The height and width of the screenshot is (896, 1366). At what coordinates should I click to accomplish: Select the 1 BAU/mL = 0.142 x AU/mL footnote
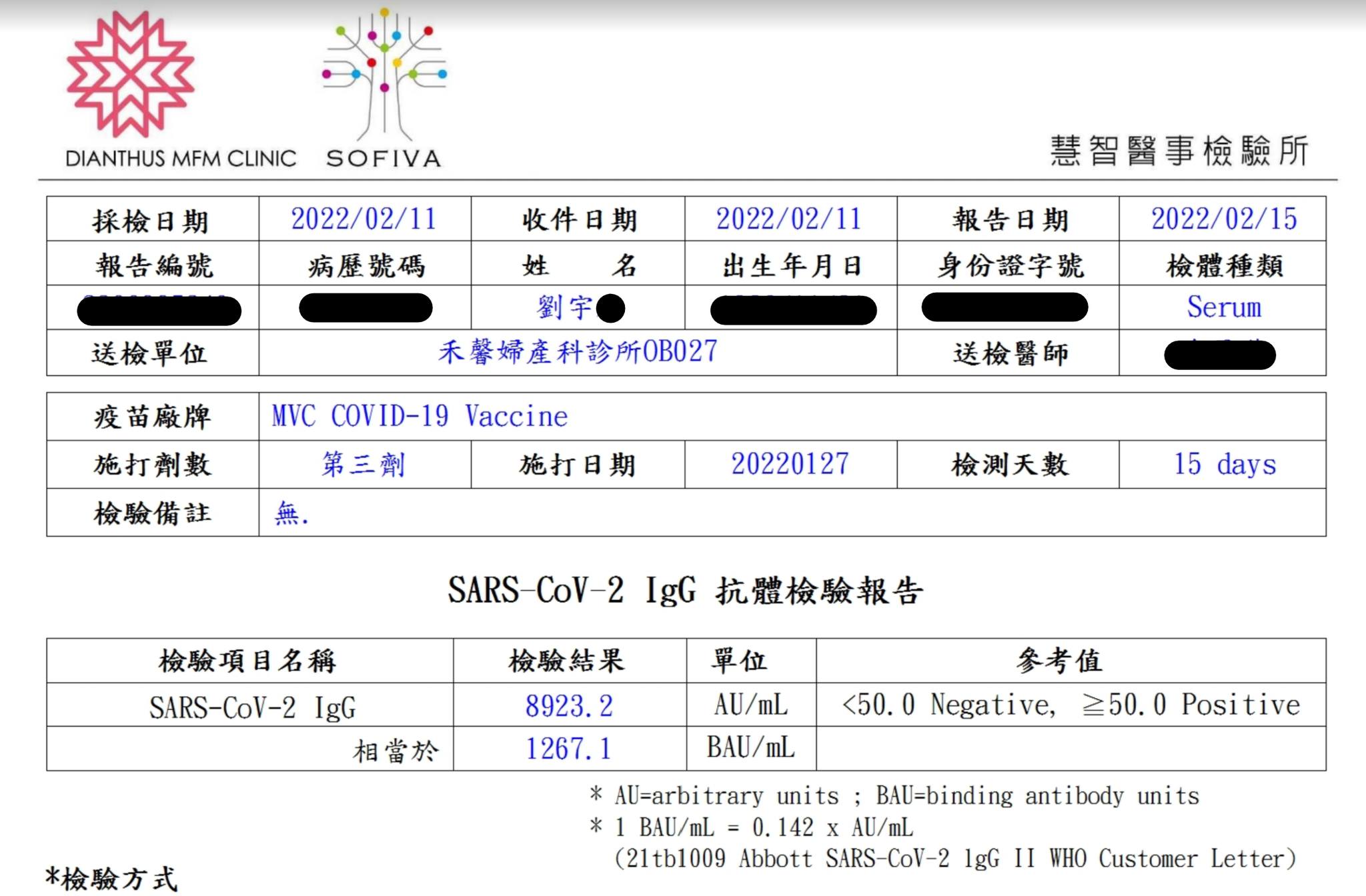752,827
